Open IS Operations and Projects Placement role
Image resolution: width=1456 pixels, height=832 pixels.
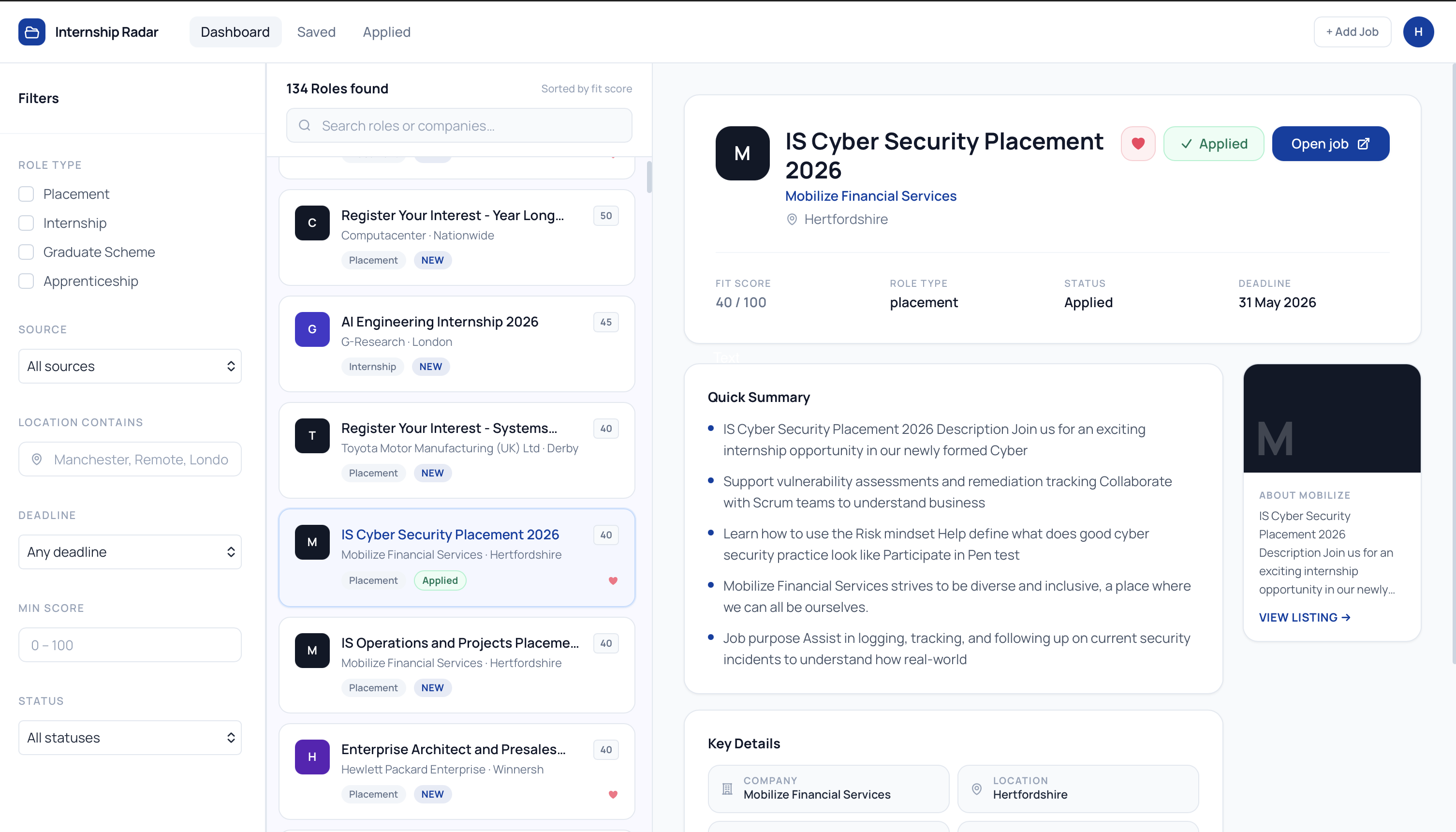pyautogui.click(x=456, y=665)
